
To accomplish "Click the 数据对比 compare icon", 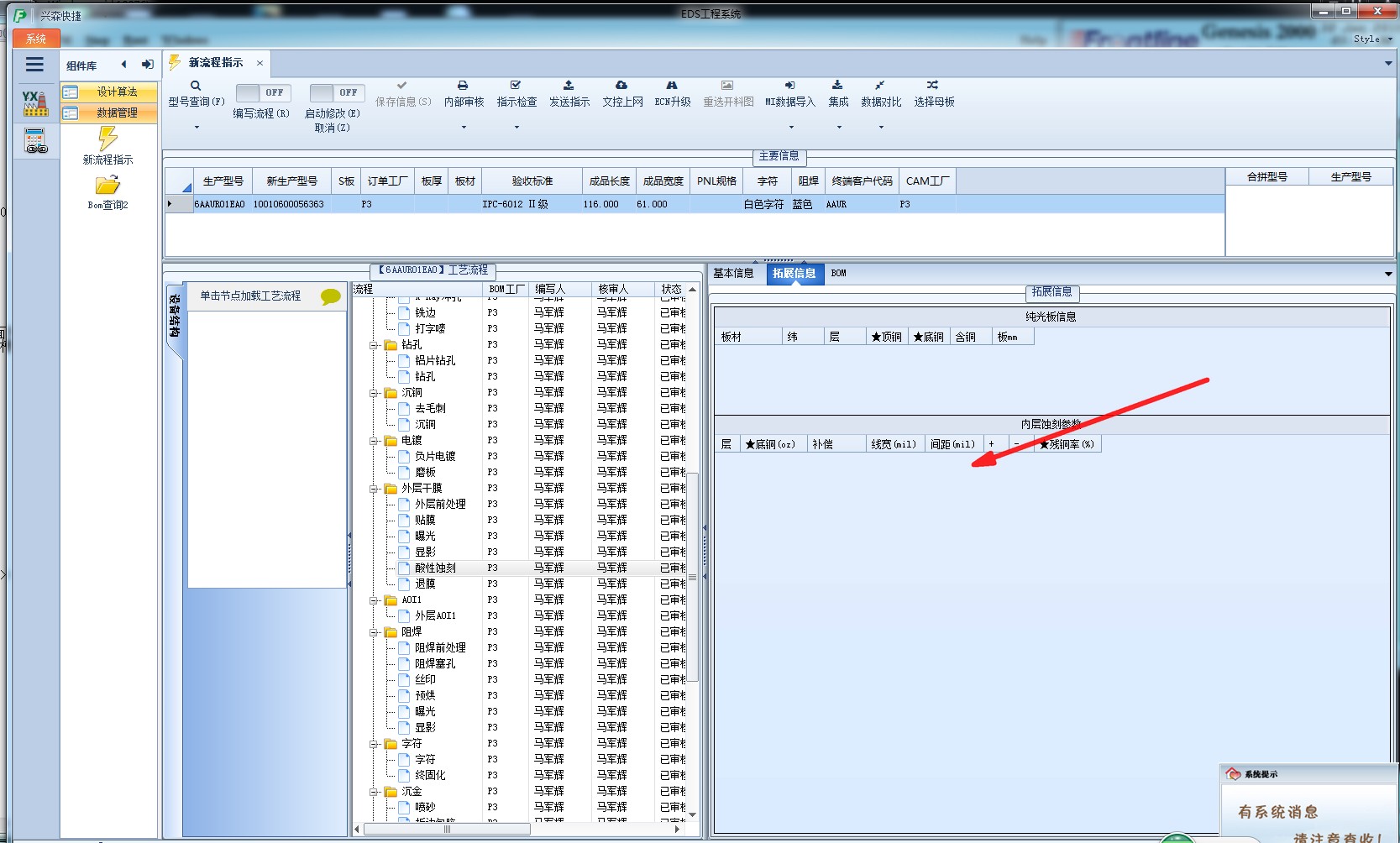I will (x=880, y=86).
